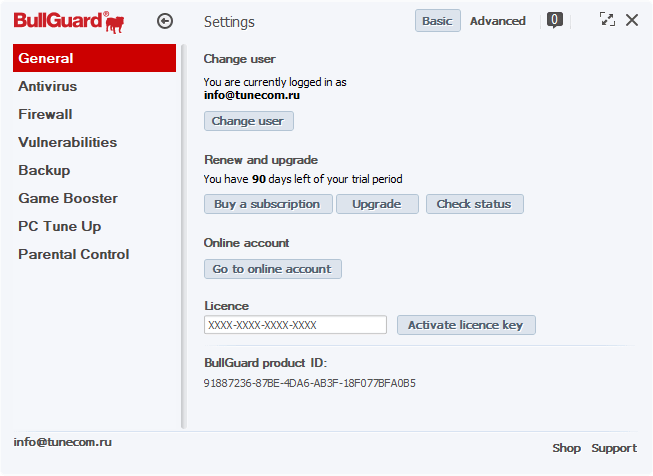Switch to Advanced settings mode
The height and width of the screenshot is (476, 653).
498,21
